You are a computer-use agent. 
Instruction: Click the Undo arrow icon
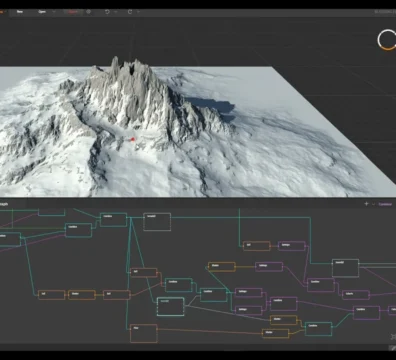tap(107, 12)
